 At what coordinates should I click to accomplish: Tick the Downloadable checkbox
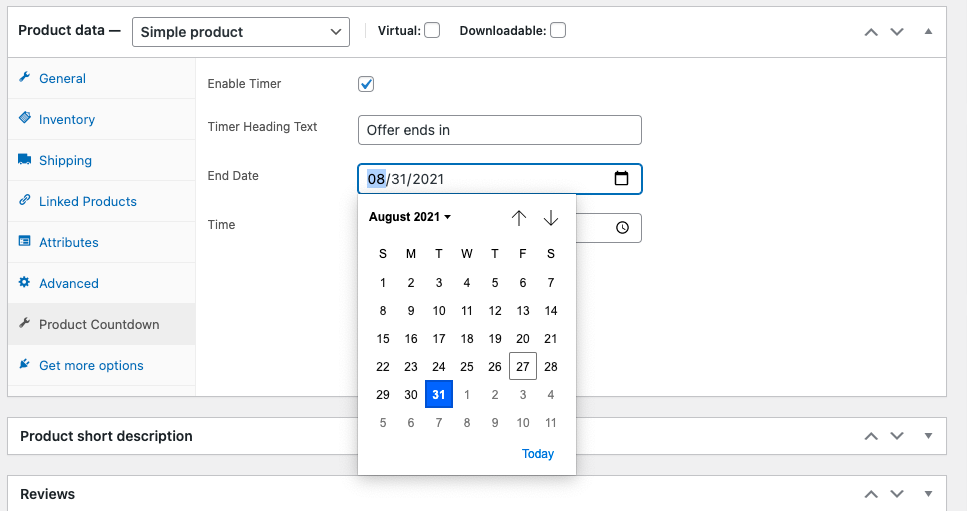558,30
